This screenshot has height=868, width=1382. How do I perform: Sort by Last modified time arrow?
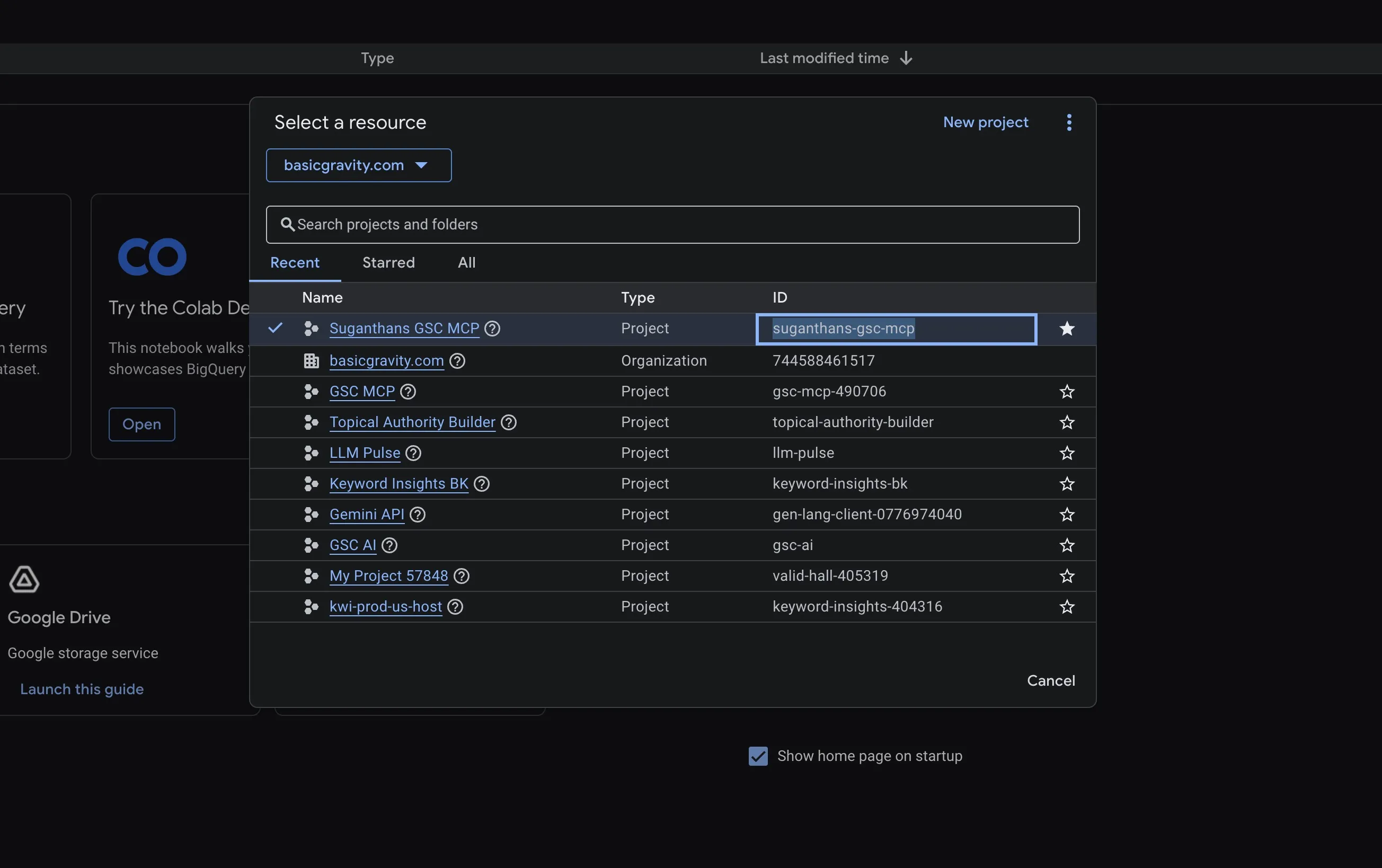click(x=906, y=58)
